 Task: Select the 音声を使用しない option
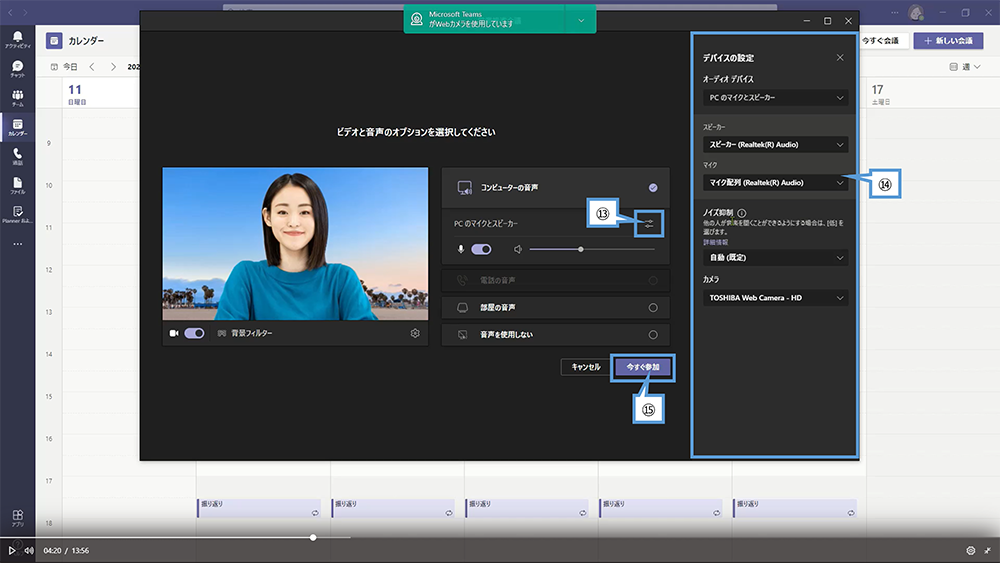pos(653,335)
